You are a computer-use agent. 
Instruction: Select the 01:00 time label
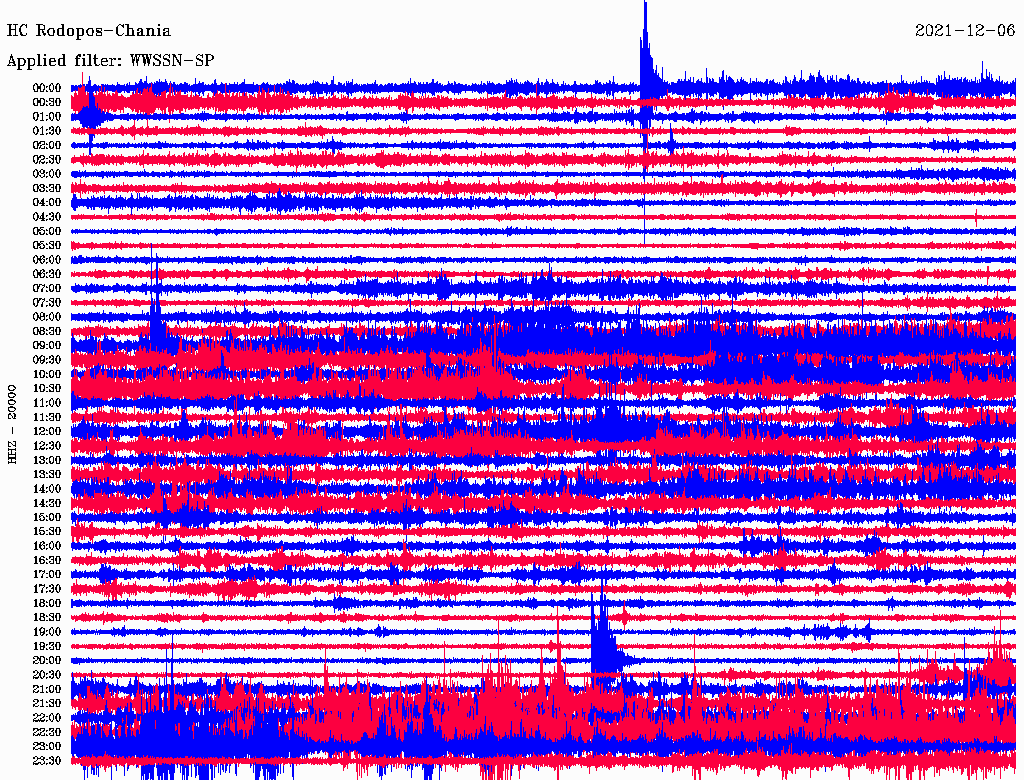(x=47, y=116)
